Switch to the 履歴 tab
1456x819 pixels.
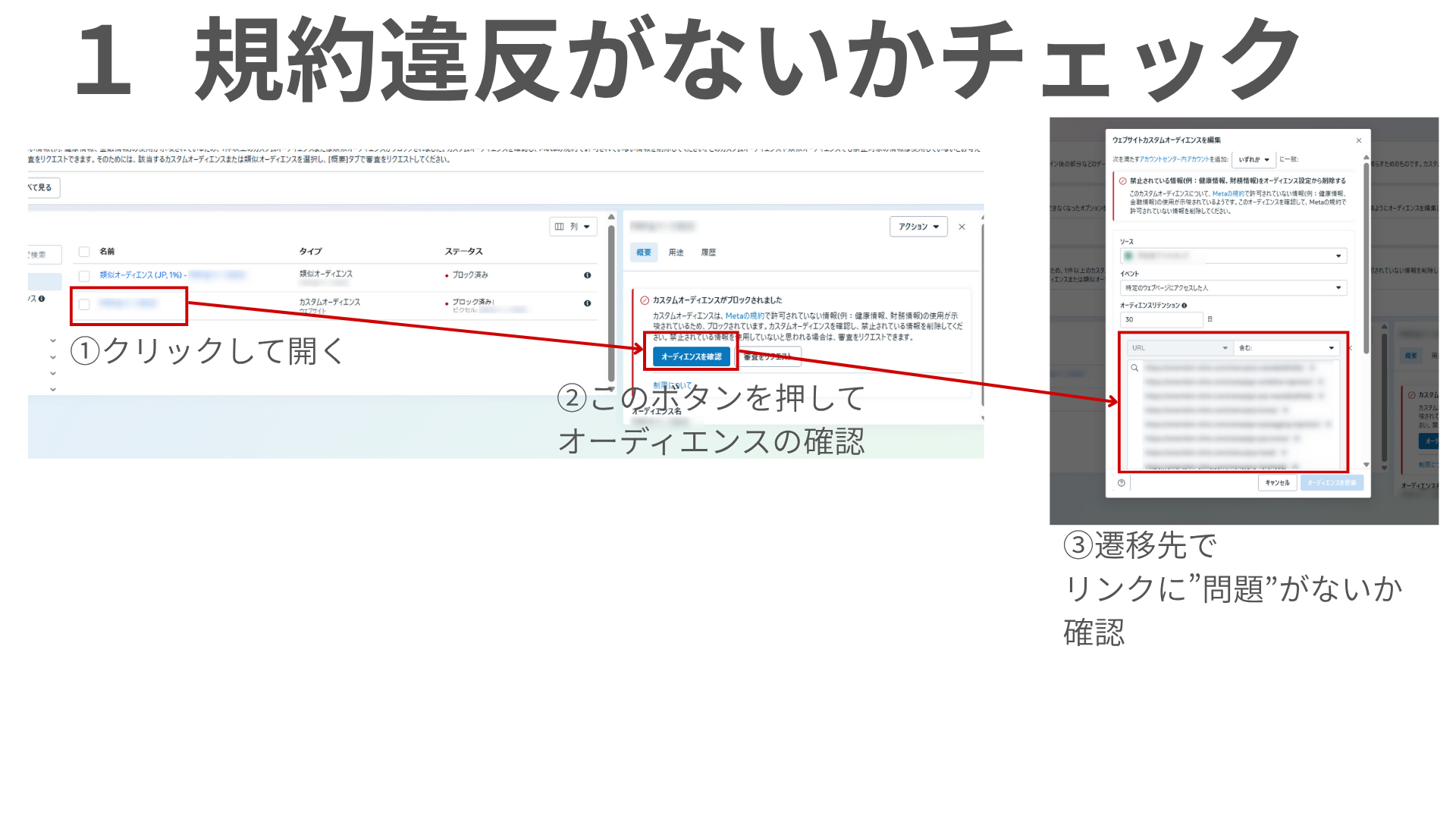pyautogui.click(x=708, y=253)
